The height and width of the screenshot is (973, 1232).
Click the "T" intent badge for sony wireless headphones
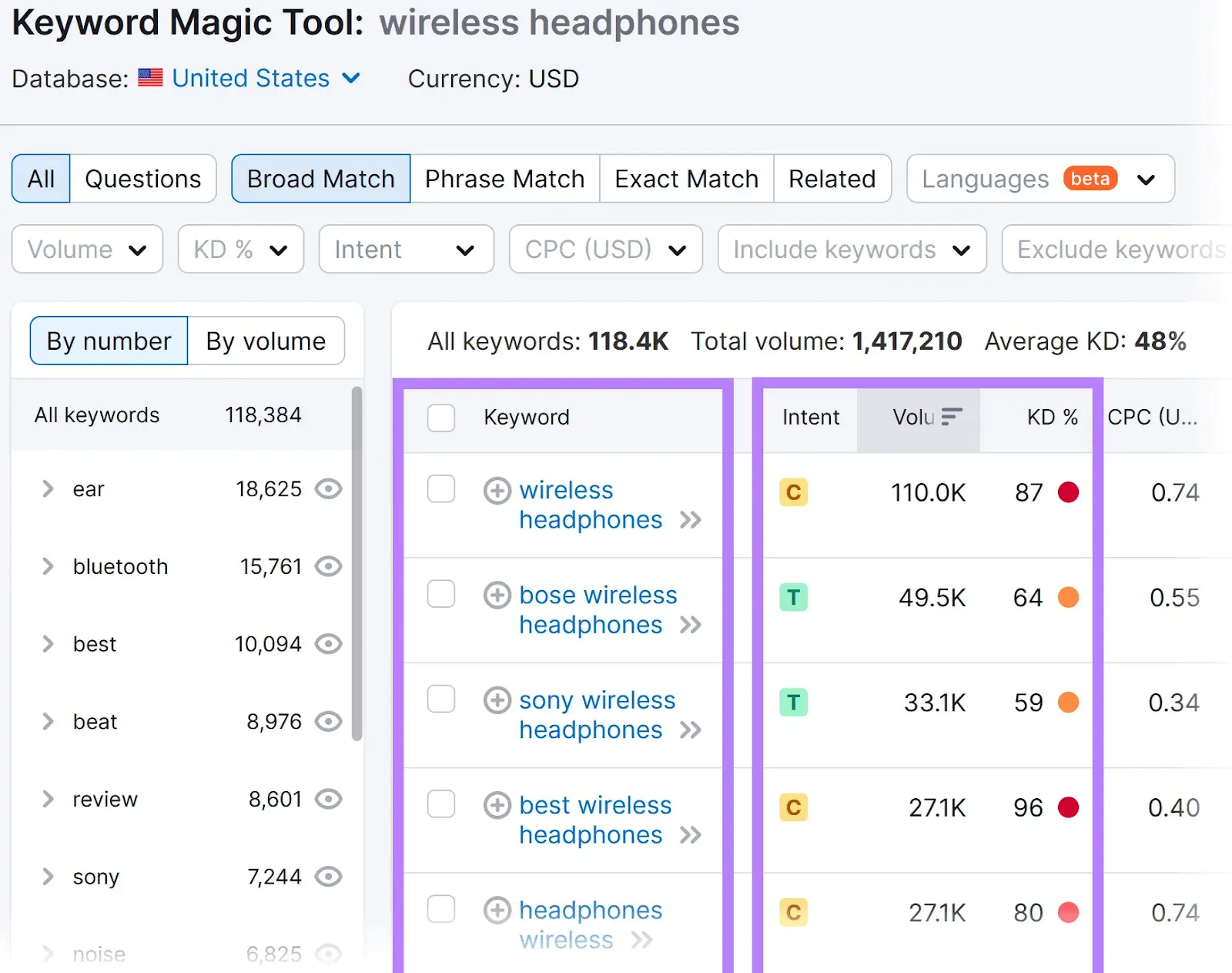(793, 702)
